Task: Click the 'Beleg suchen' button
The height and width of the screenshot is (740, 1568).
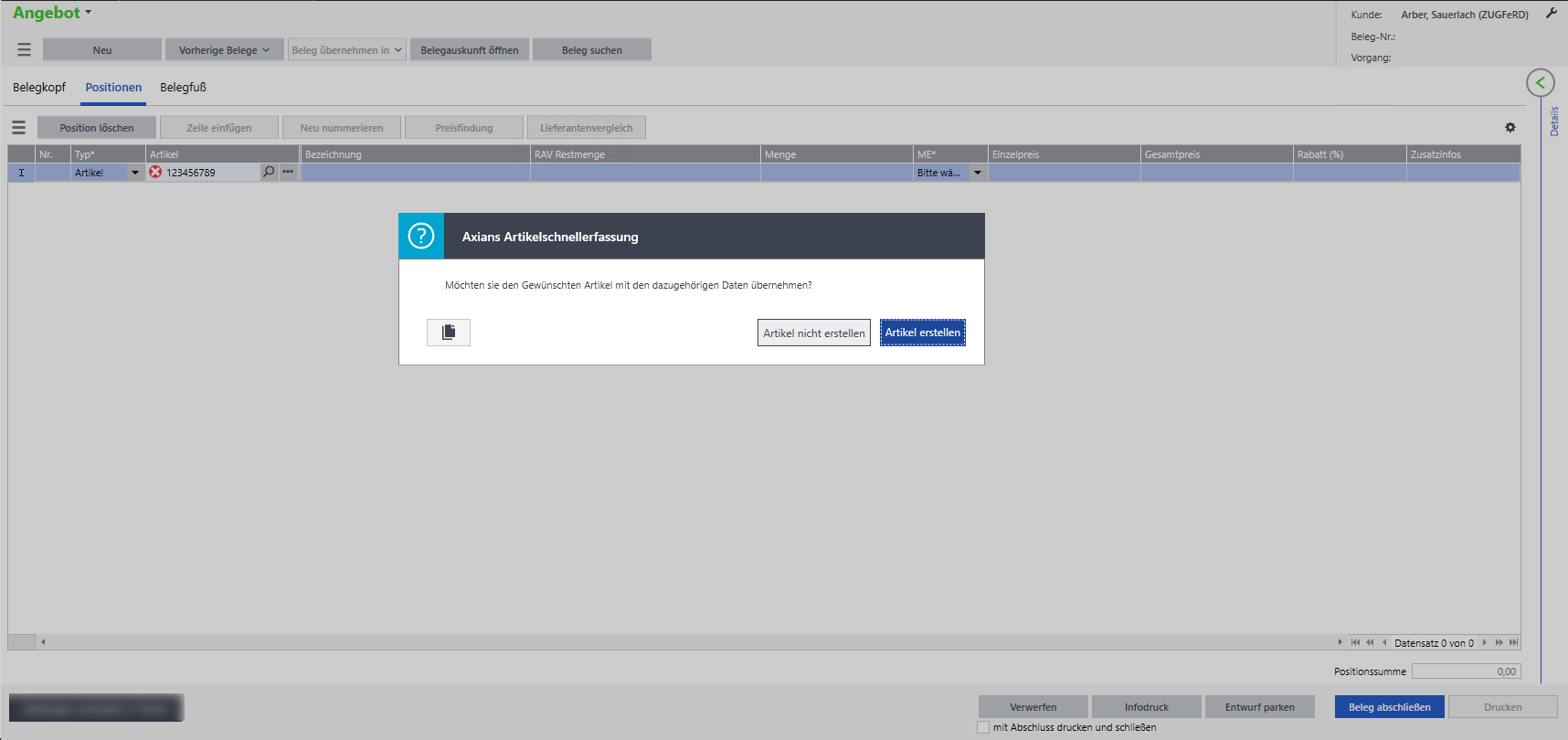Action: point(592,50)
